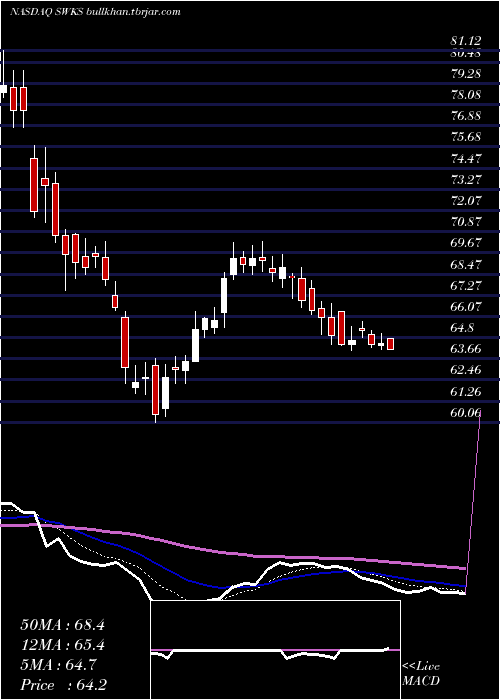This screenshot has width=500, height=700.
Task: Click the 66.07 price axis label
Action: (x=466, y=307)
